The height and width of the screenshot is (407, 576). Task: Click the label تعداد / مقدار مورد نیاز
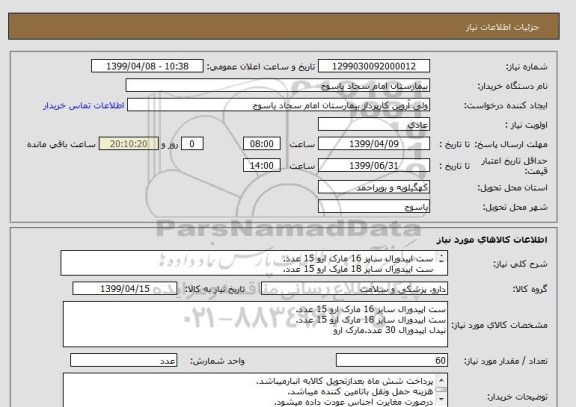(505, 361)
